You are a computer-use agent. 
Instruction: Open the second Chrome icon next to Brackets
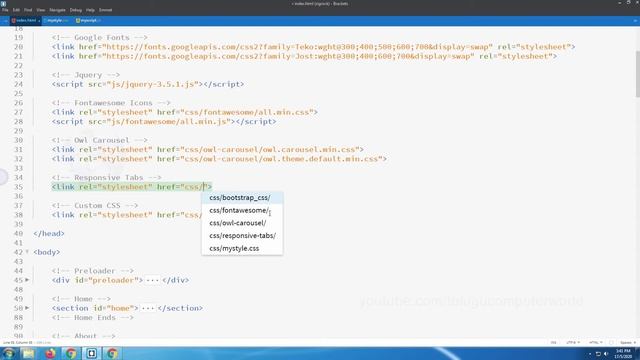(112, 353)
